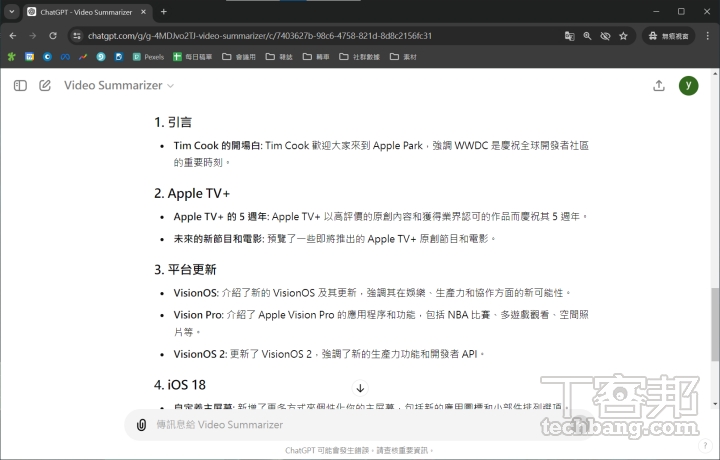Open the Meta logo bookmark
720x460 pixels.
pos(65,56)
